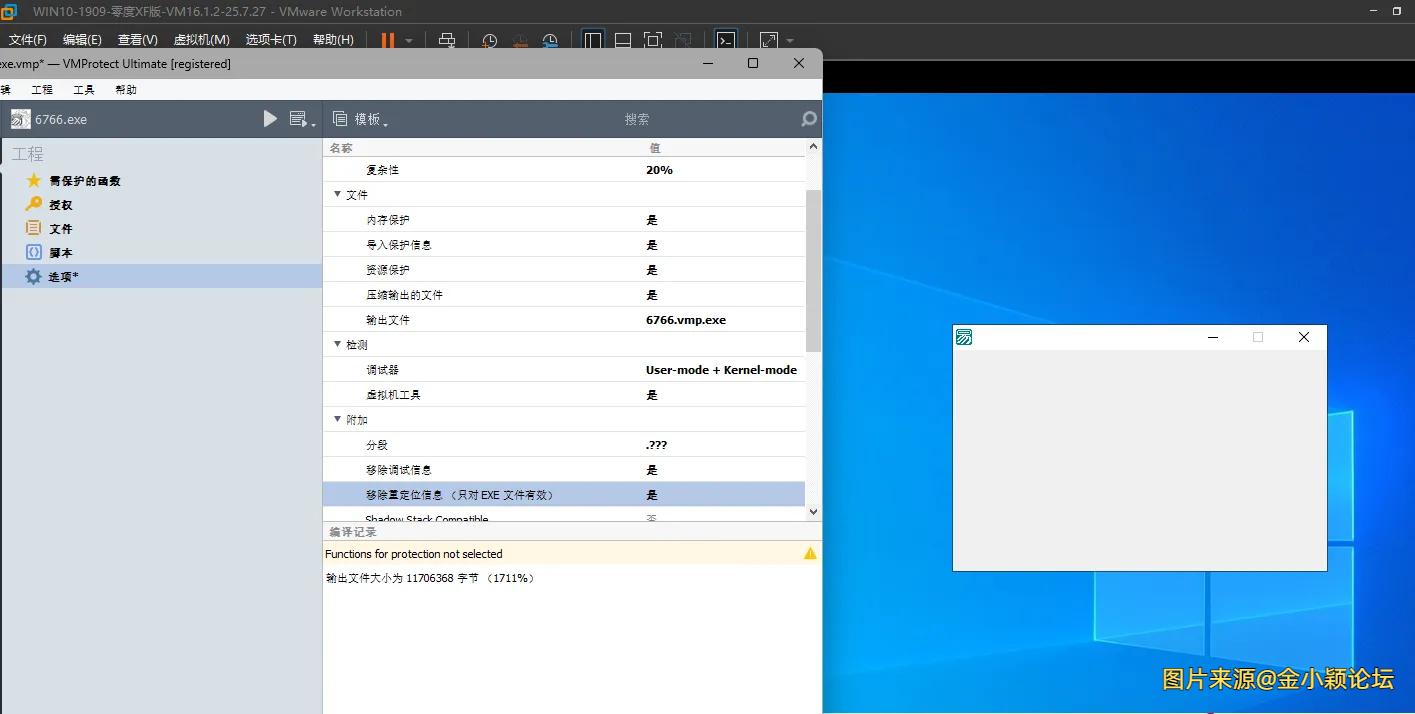Toggle the 移除调试信息 setting
1415x714 pixels.
click(651, 469)
